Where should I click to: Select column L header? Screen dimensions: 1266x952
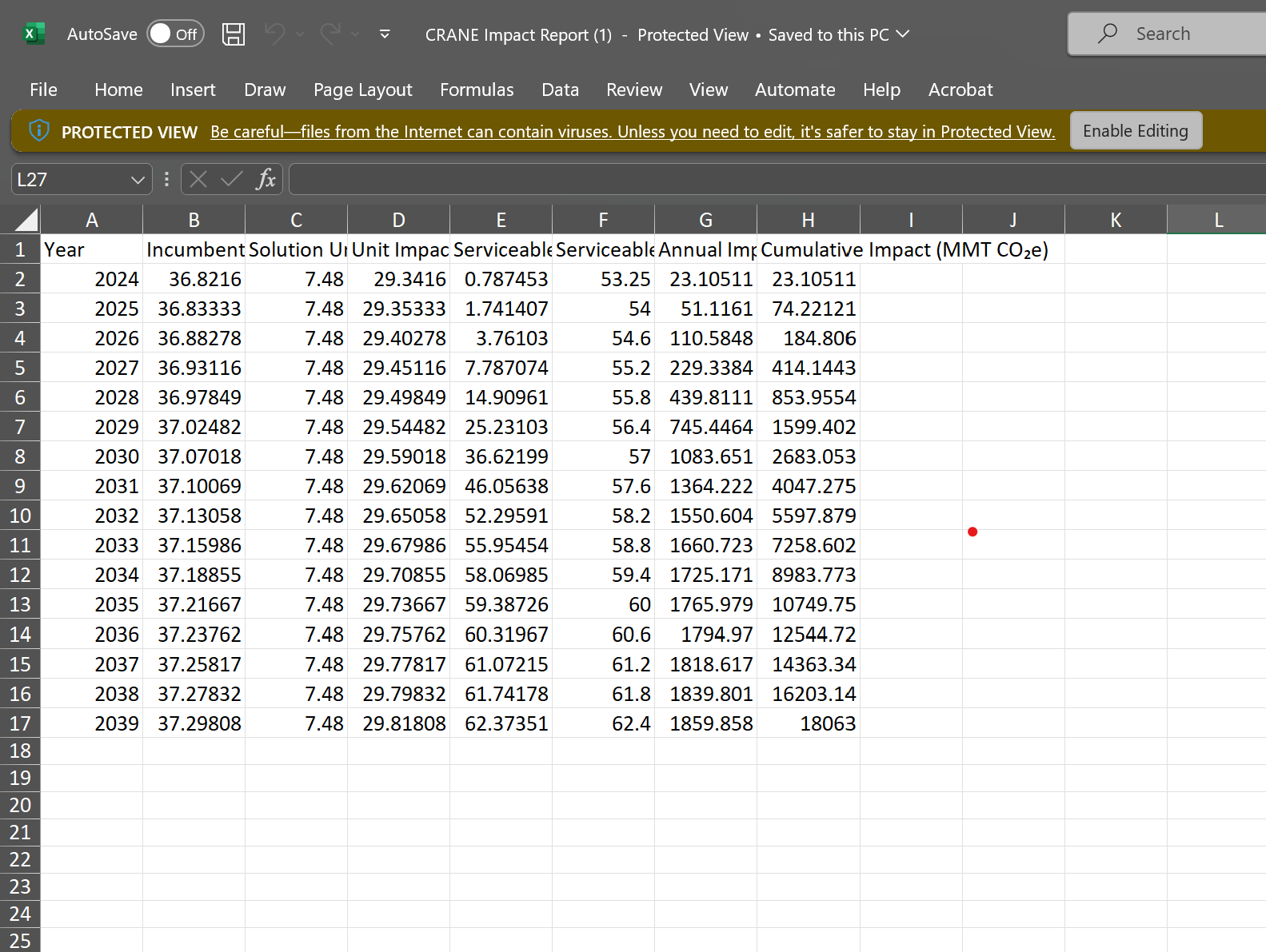point(1218,220)
